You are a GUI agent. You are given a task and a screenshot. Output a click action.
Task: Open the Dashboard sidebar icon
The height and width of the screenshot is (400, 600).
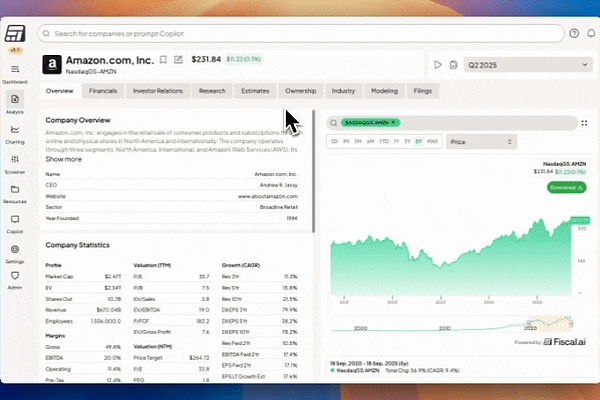pos(15,69)
